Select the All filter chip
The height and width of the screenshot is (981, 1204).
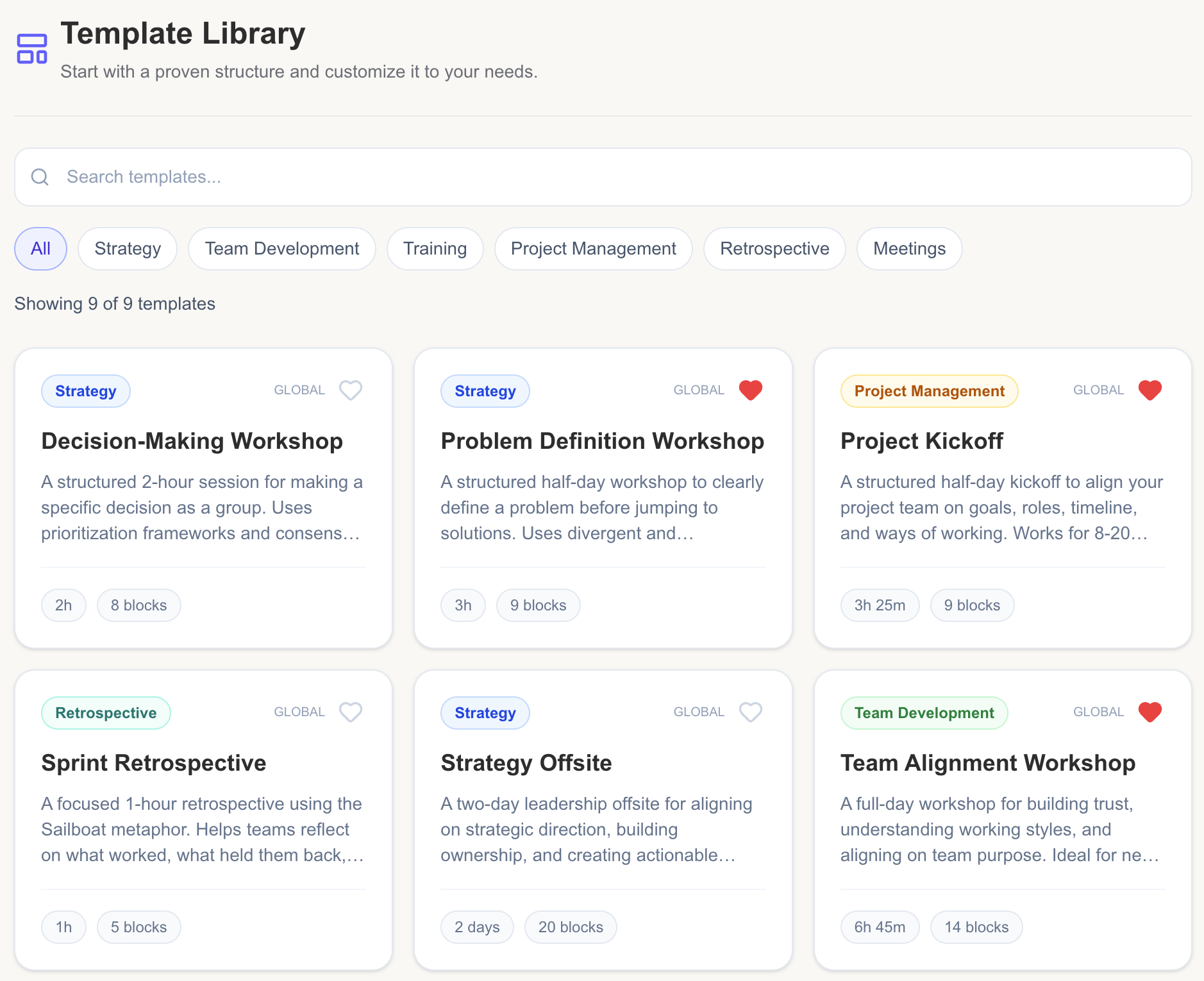40,249
